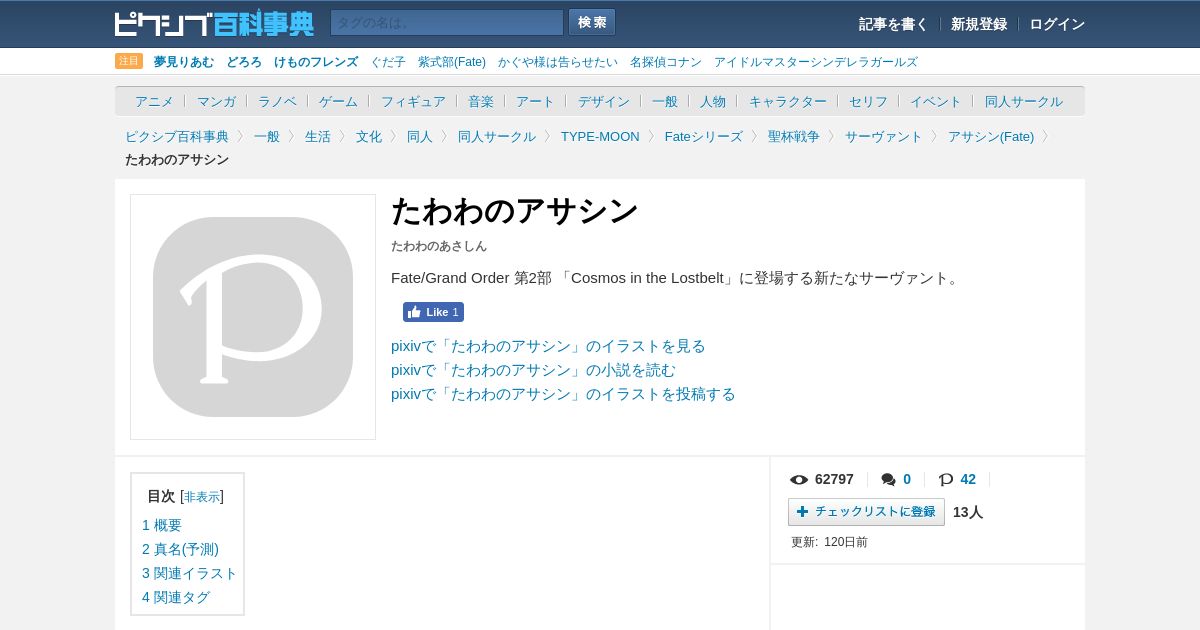Open trending tag アイドルマスターシンデレラガールズ
The height and width of the screenshot is (630, 1200).
point(816,62)
